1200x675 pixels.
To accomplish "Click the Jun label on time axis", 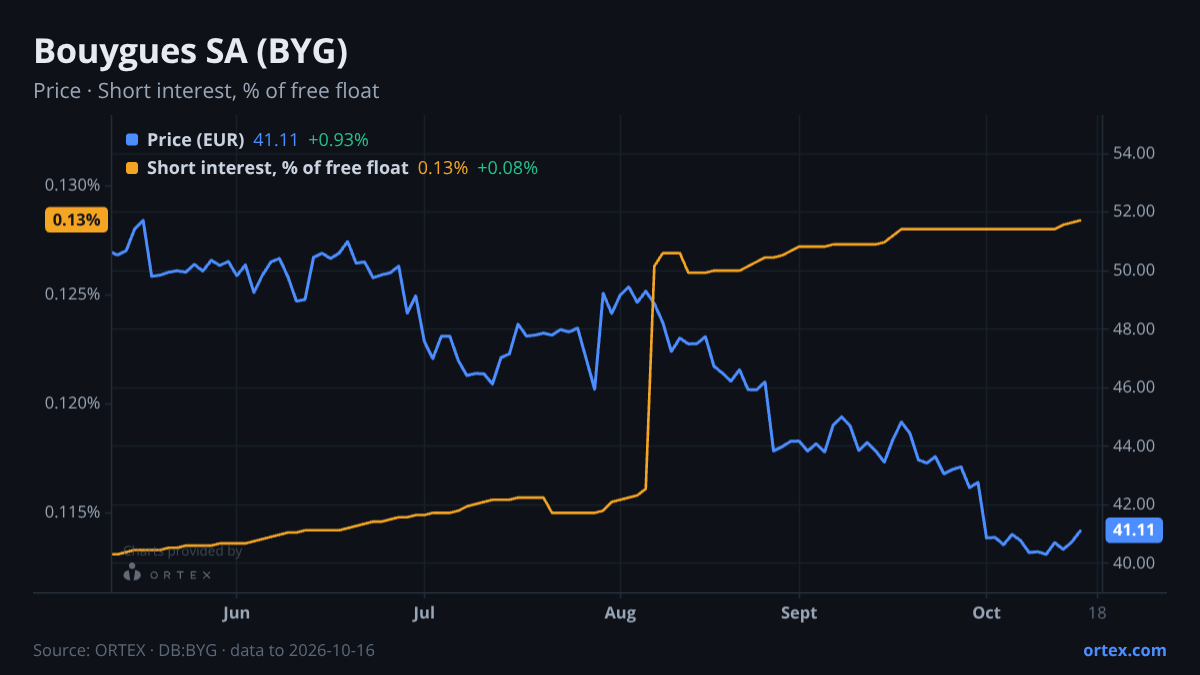I will click(x=237, y=612).
